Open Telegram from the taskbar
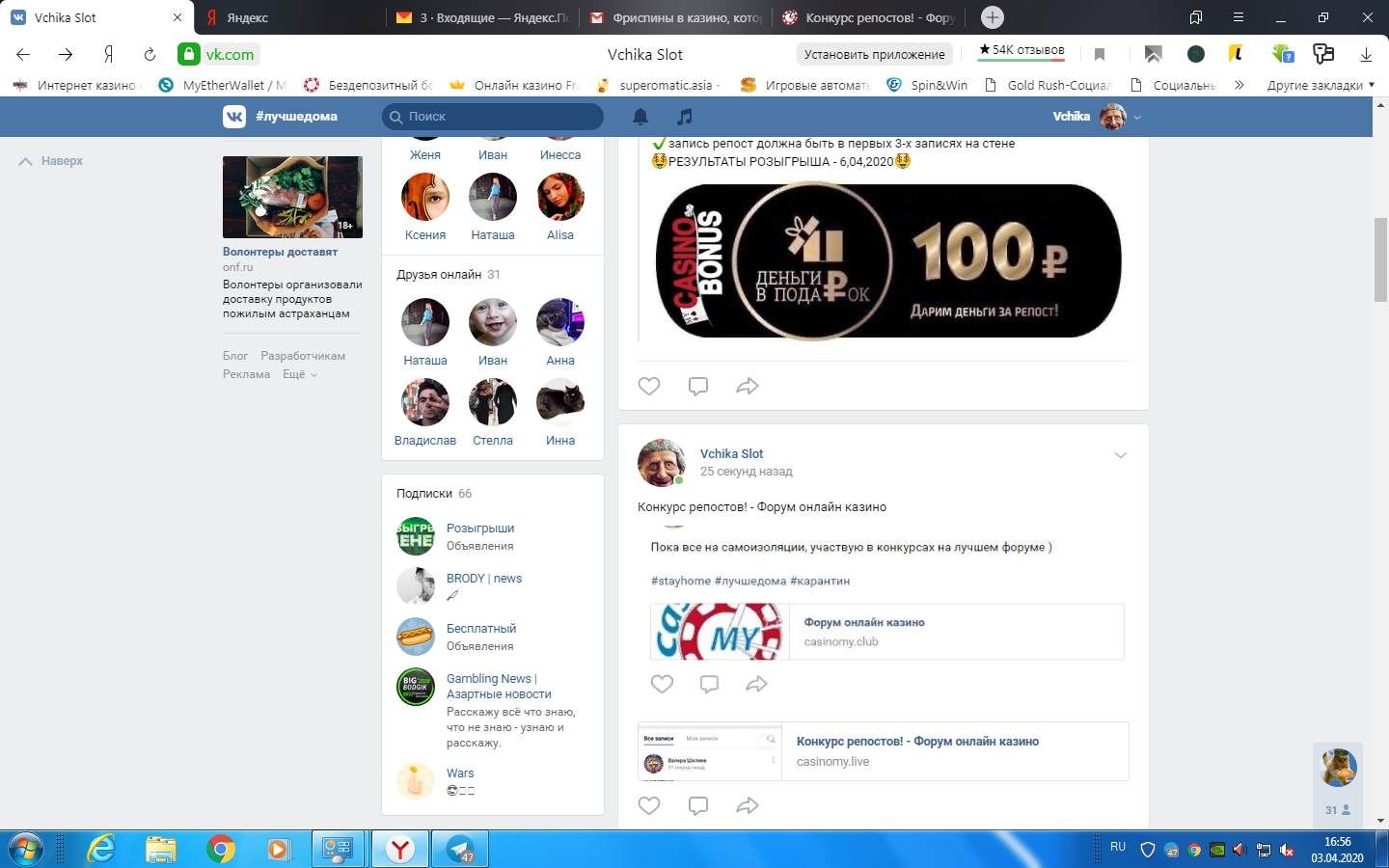The width and height of the screenshot is (1389, 868). (459, 849)
